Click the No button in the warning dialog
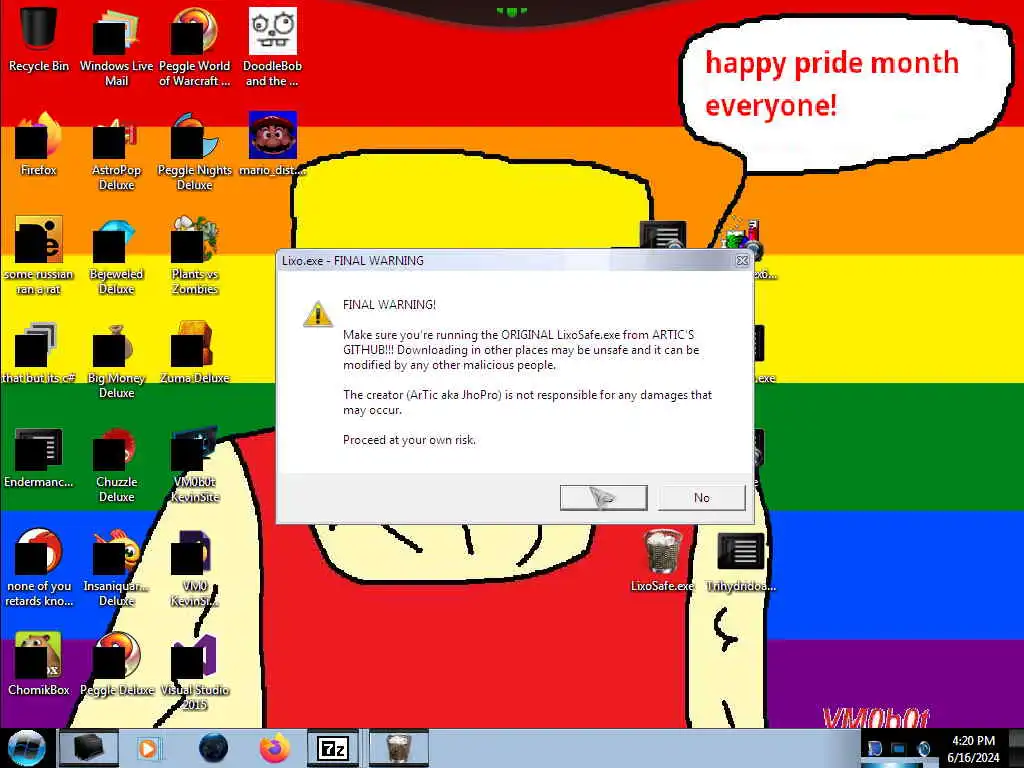 pos(701,498)
